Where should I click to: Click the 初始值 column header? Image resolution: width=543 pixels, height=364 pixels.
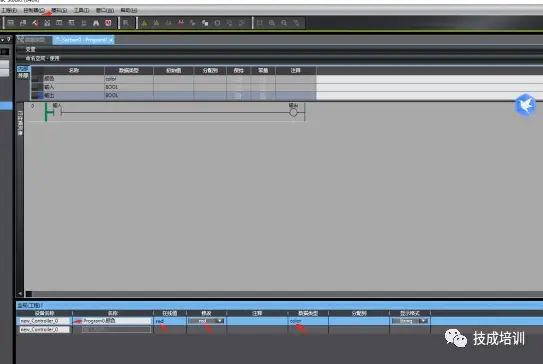pyautogui.click(x=173, y=71)
